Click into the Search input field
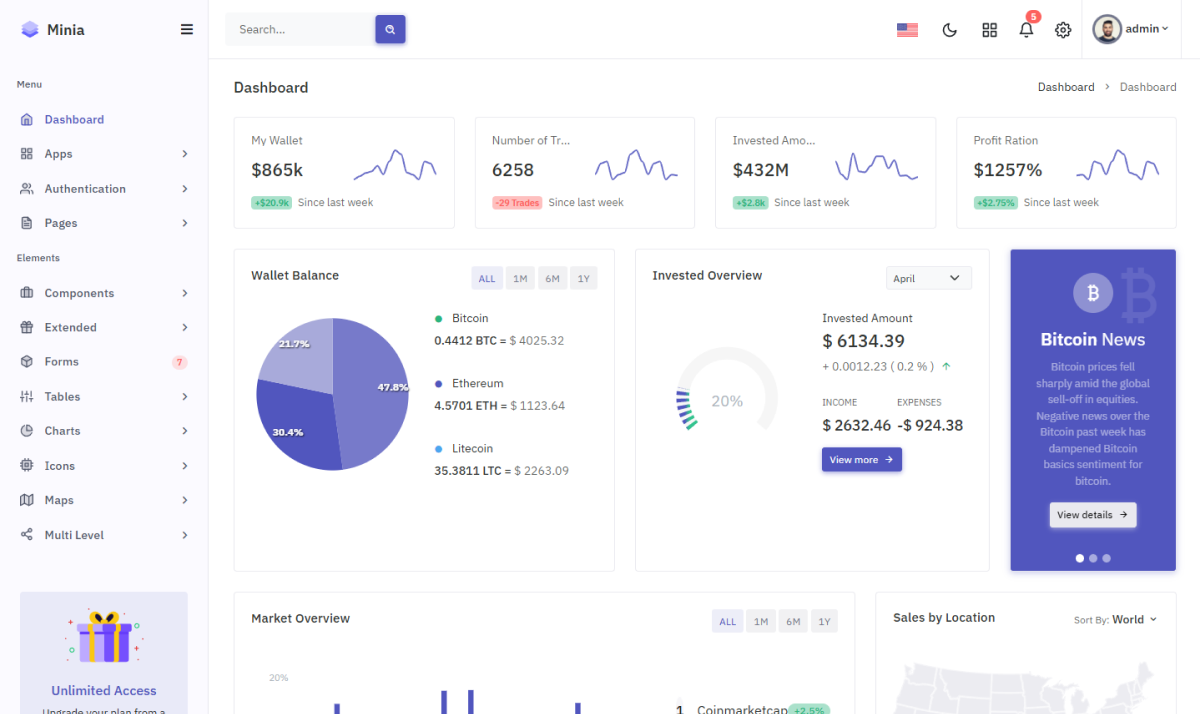Viewport: 1200px width, 714px height. pyautogui.click(x=300, y=30)
